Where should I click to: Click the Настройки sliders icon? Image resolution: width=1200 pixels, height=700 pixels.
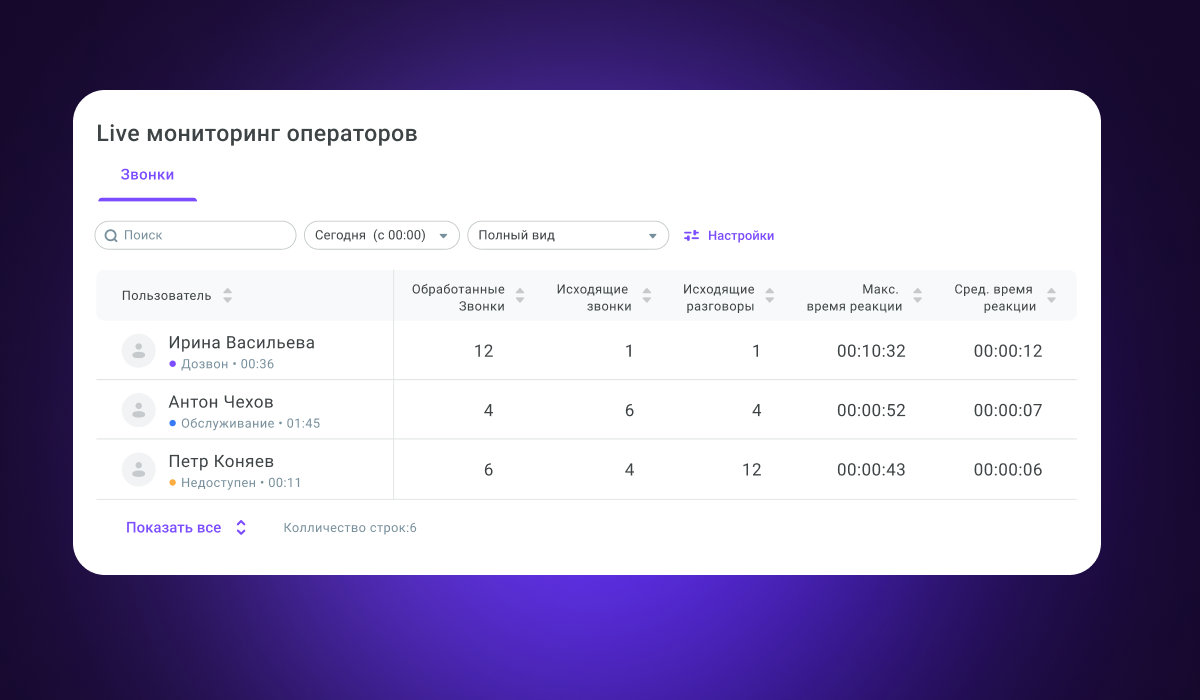(x=691, y=236)
